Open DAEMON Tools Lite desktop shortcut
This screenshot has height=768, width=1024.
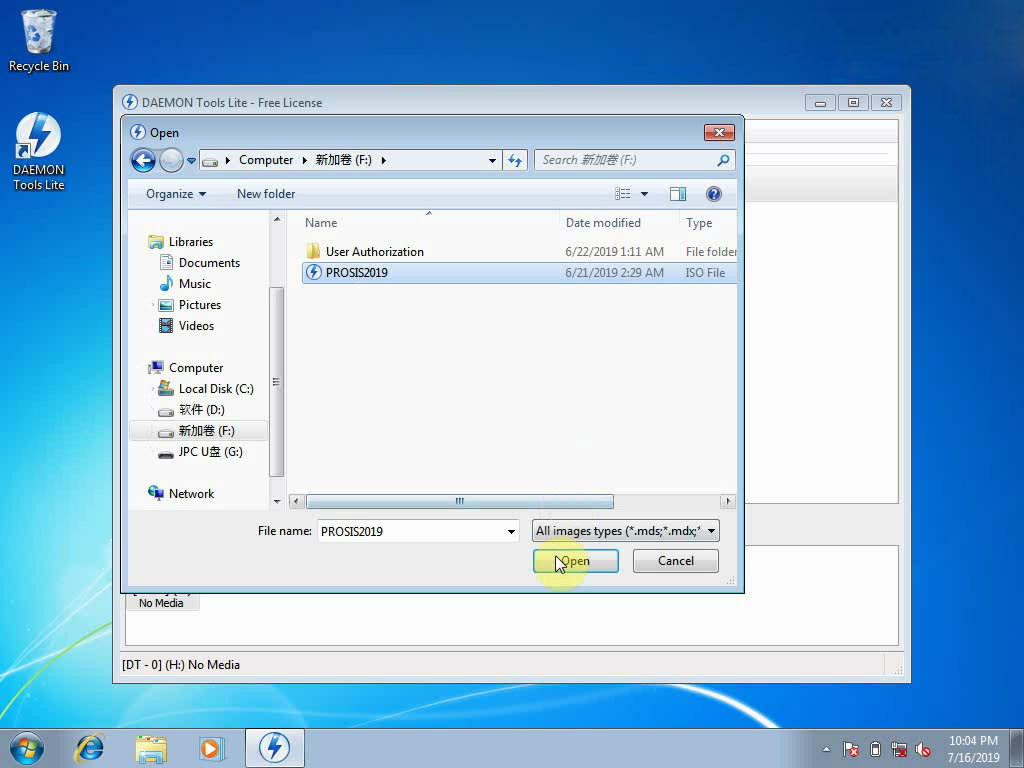click(x=38, y=151)
